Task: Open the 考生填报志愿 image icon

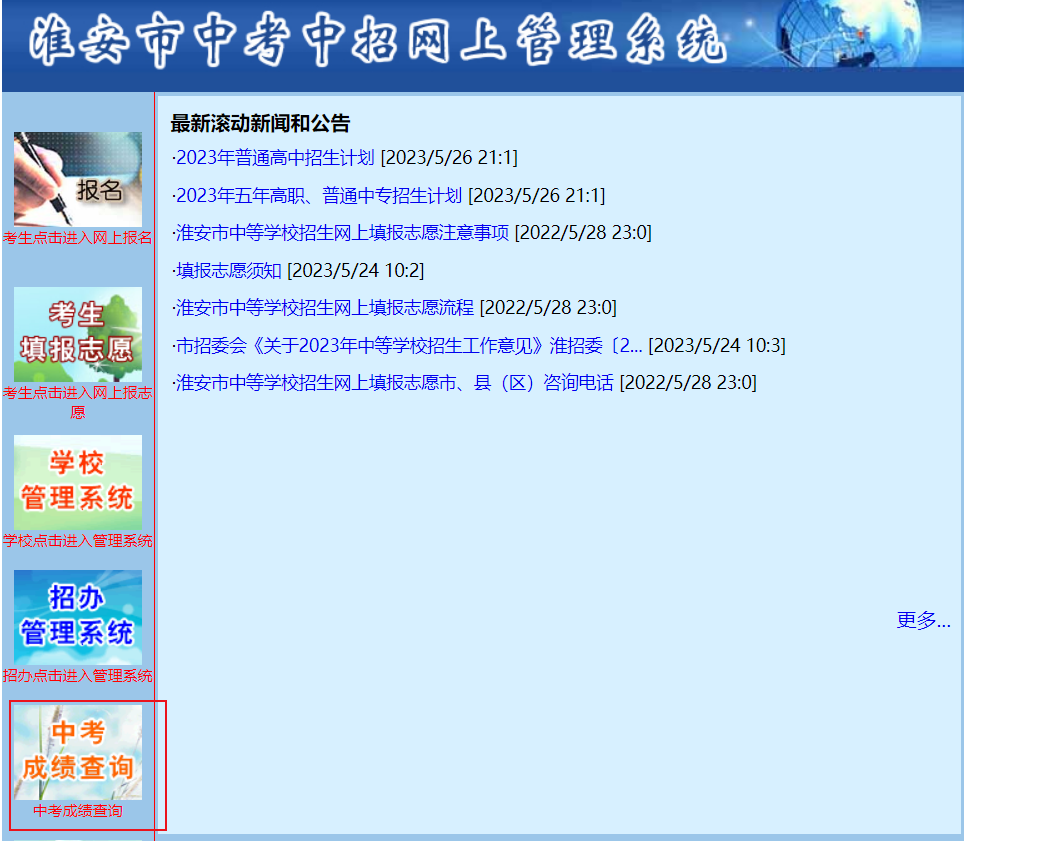Action: coord(78,335)
